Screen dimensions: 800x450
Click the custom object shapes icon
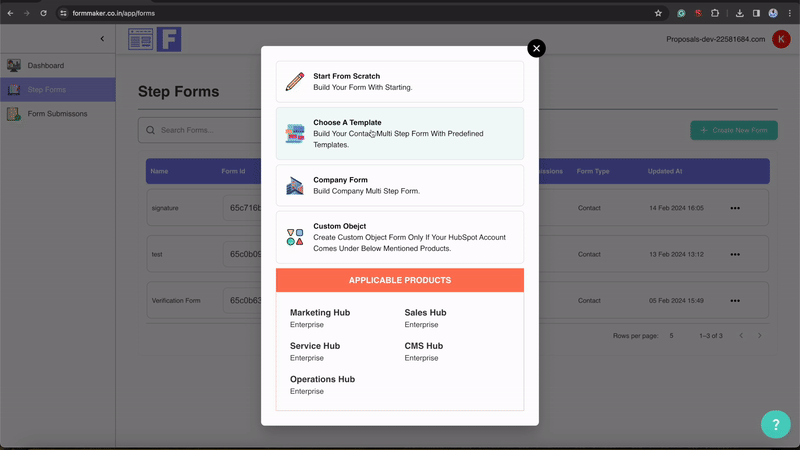[294, 237]
